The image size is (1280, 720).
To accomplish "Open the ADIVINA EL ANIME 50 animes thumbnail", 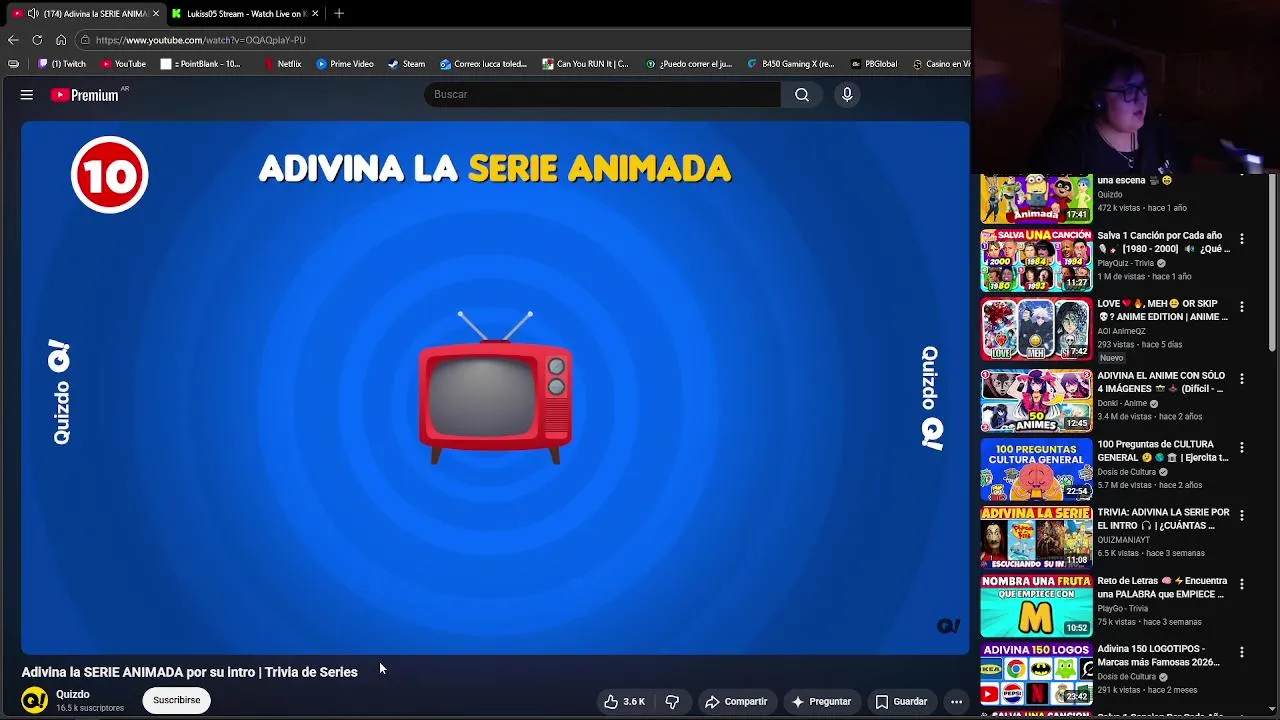I will click(x=1036, y=401).
